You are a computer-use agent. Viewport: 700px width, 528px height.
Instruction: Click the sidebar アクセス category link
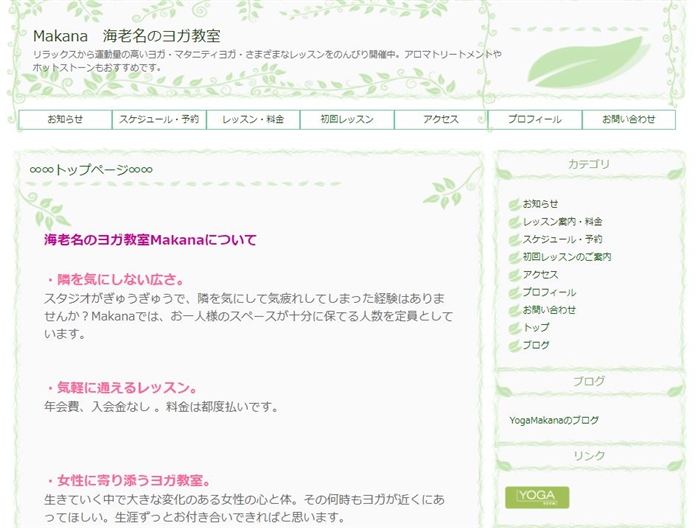click(540, 274)
